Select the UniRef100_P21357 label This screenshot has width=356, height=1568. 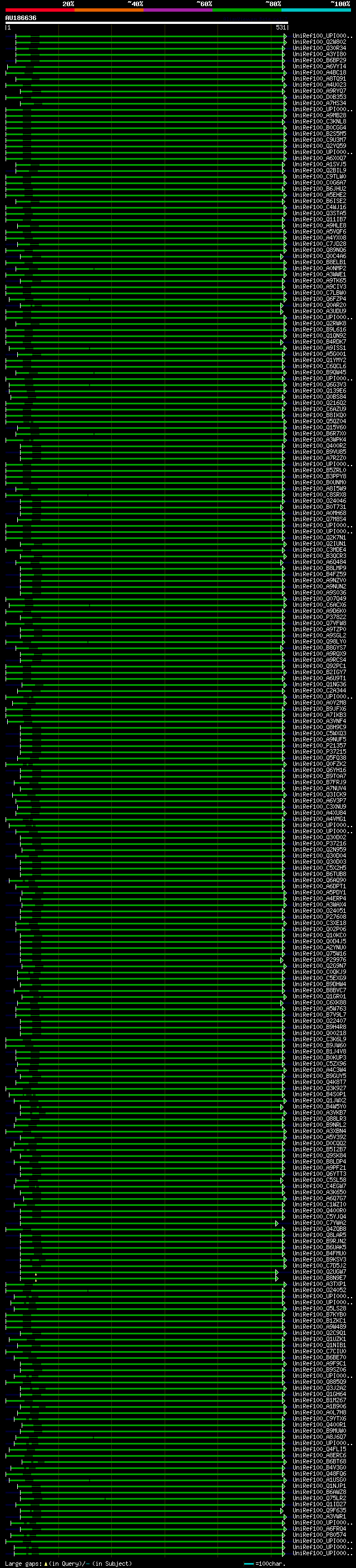click(319, 745)
